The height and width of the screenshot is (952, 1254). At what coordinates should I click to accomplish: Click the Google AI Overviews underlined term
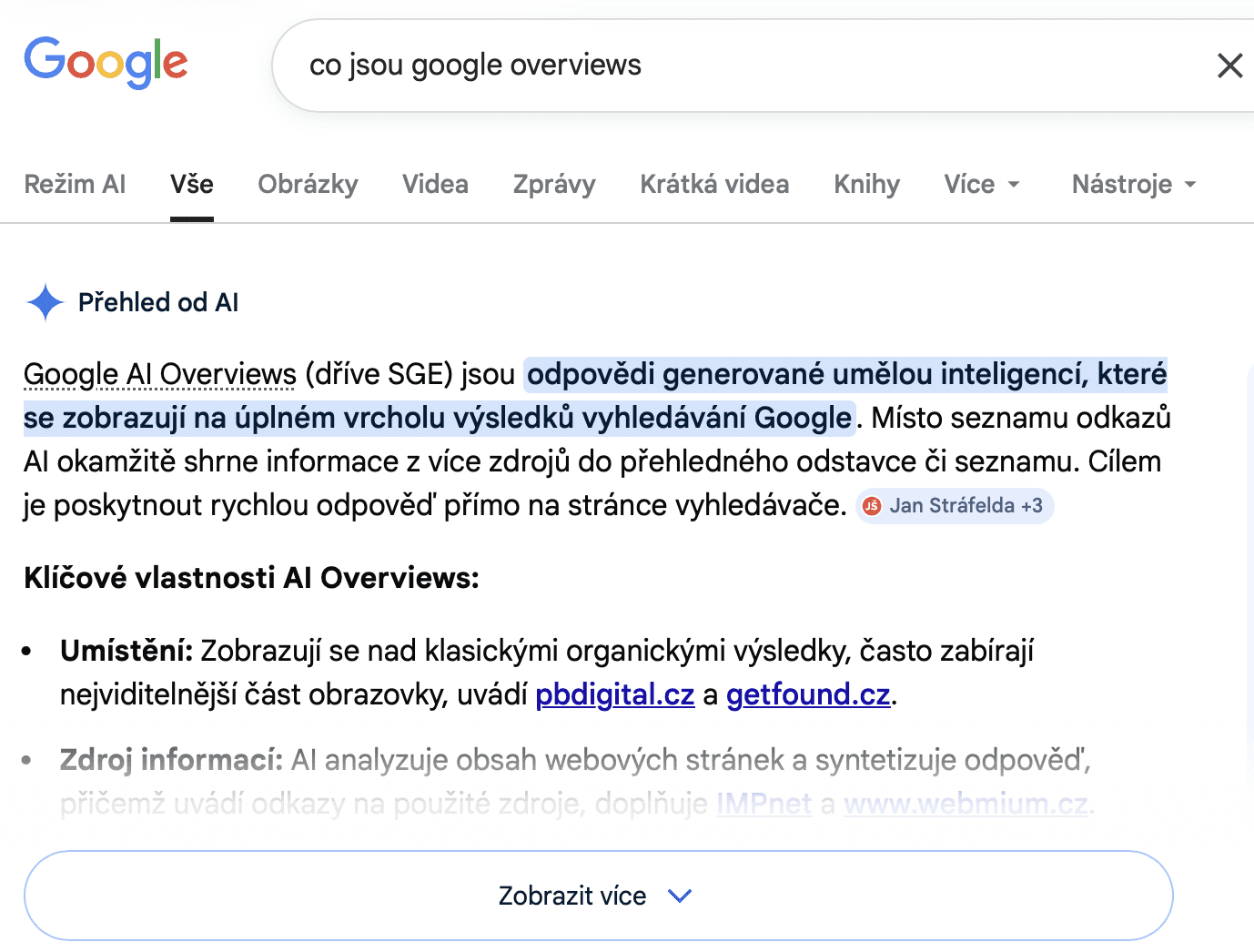[160, 374]
